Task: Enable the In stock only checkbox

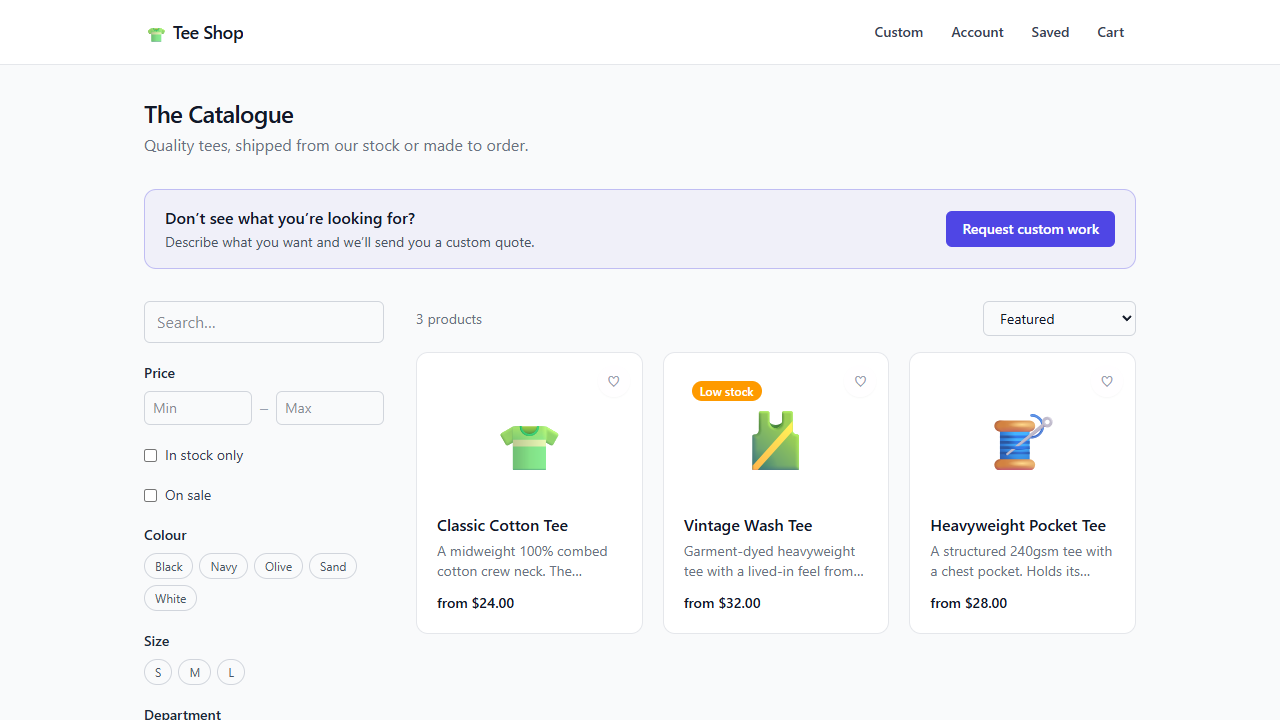Action: [x=151, y=455]
